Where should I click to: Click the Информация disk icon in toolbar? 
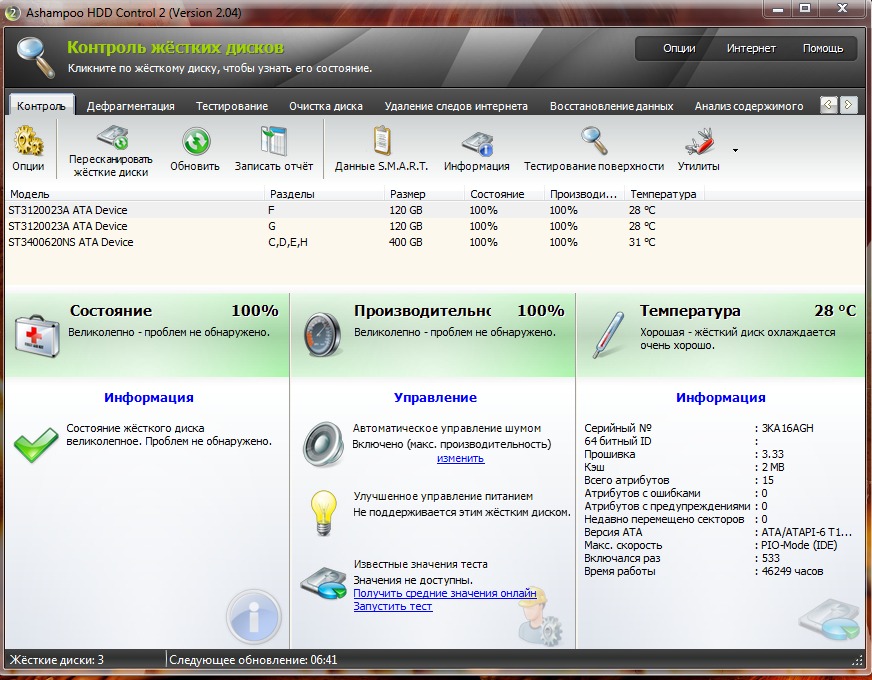(477, 143)
